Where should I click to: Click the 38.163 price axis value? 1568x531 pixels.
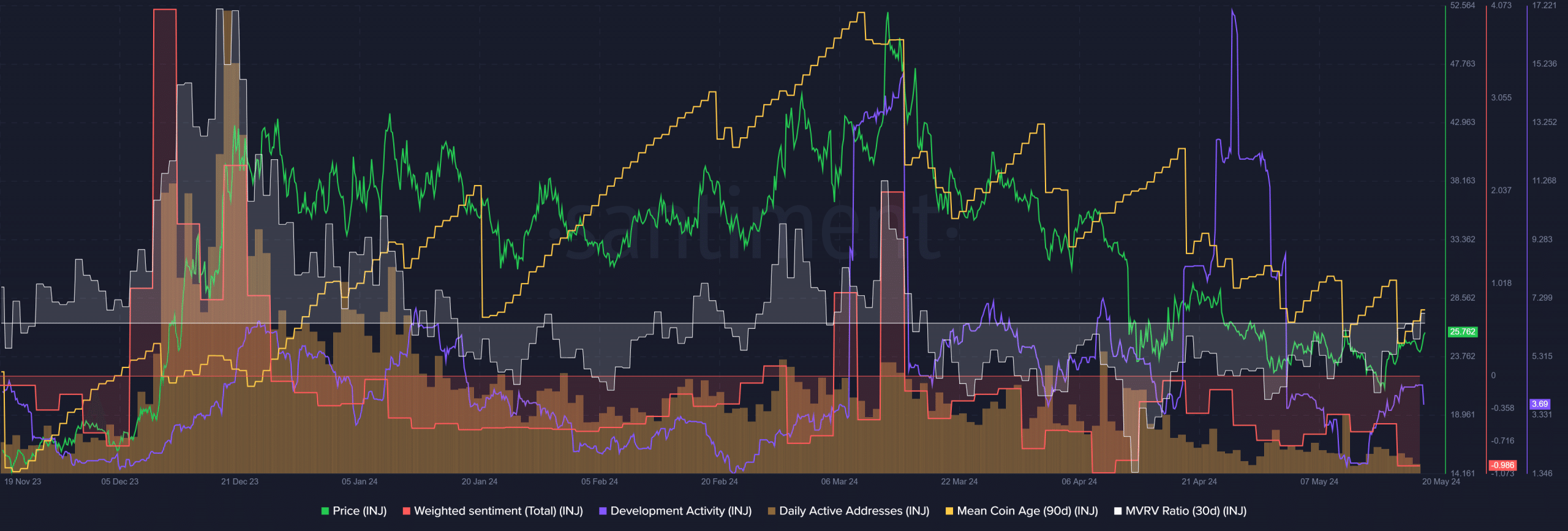1463,181
